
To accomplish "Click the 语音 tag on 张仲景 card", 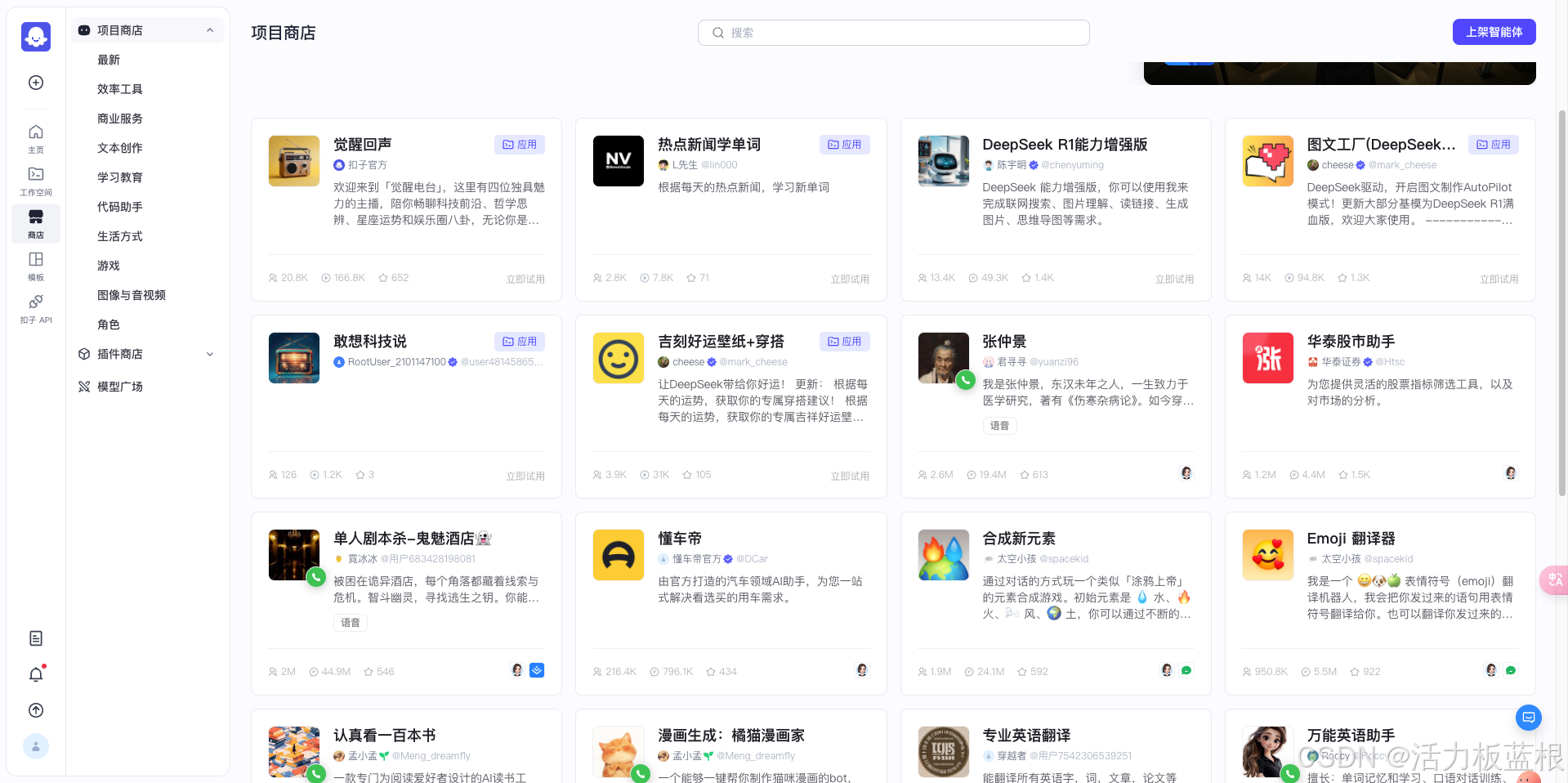I will [999, 426].
